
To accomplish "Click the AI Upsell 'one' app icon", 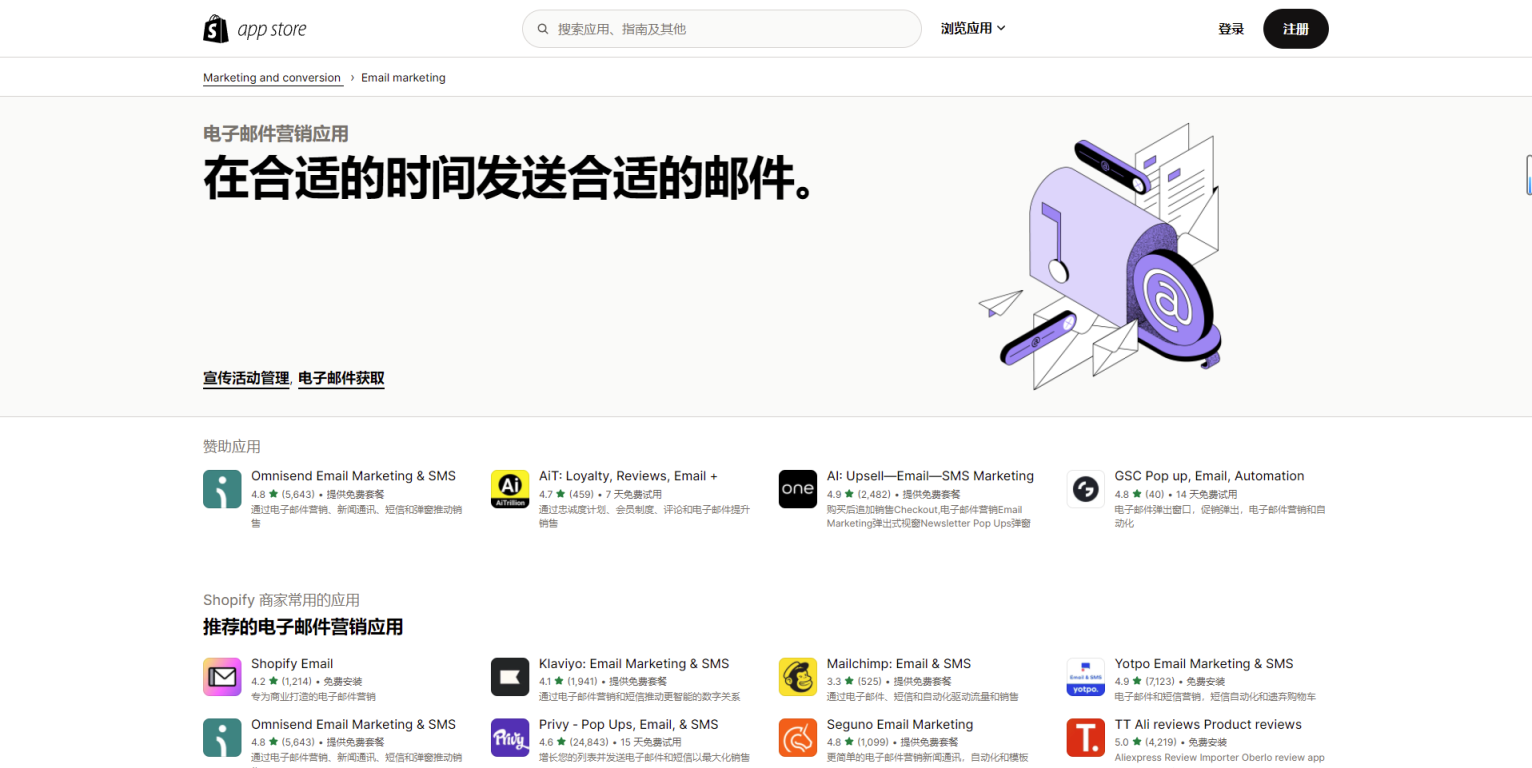I will pyautogui.click(x=797, y=489).
